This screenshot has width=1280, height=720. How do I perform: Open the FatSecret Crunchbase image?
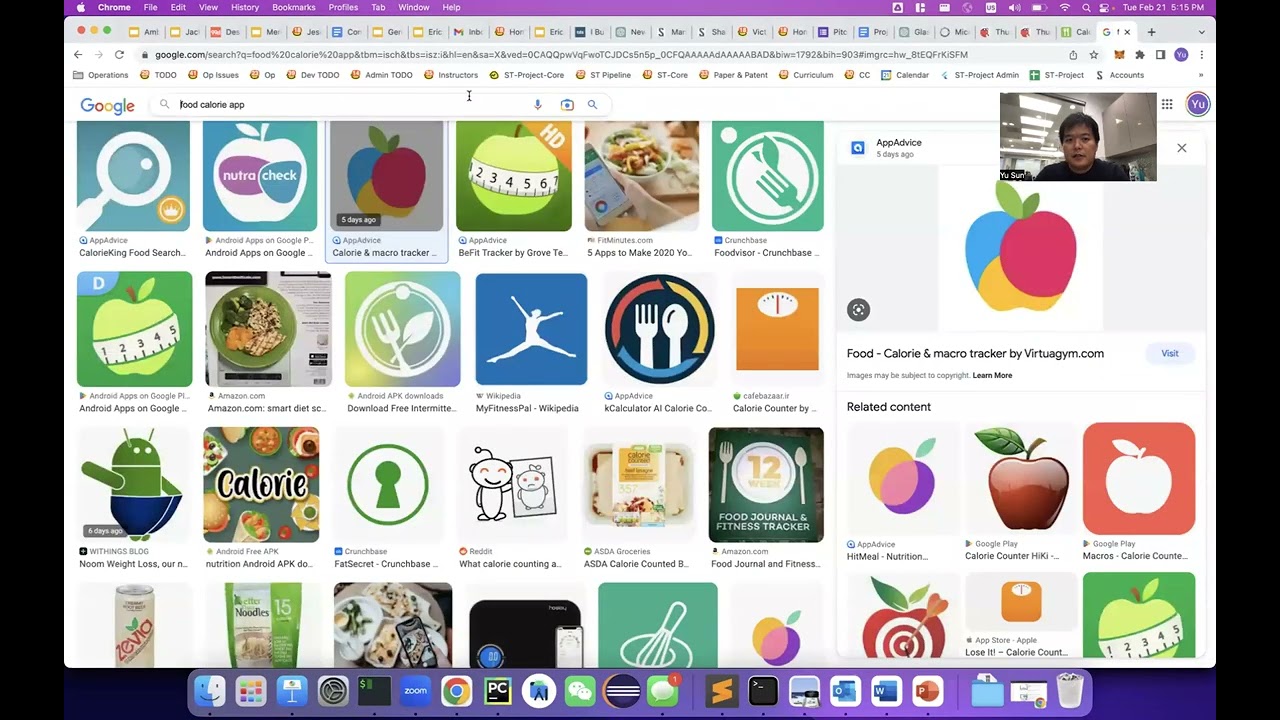(388, 485)
